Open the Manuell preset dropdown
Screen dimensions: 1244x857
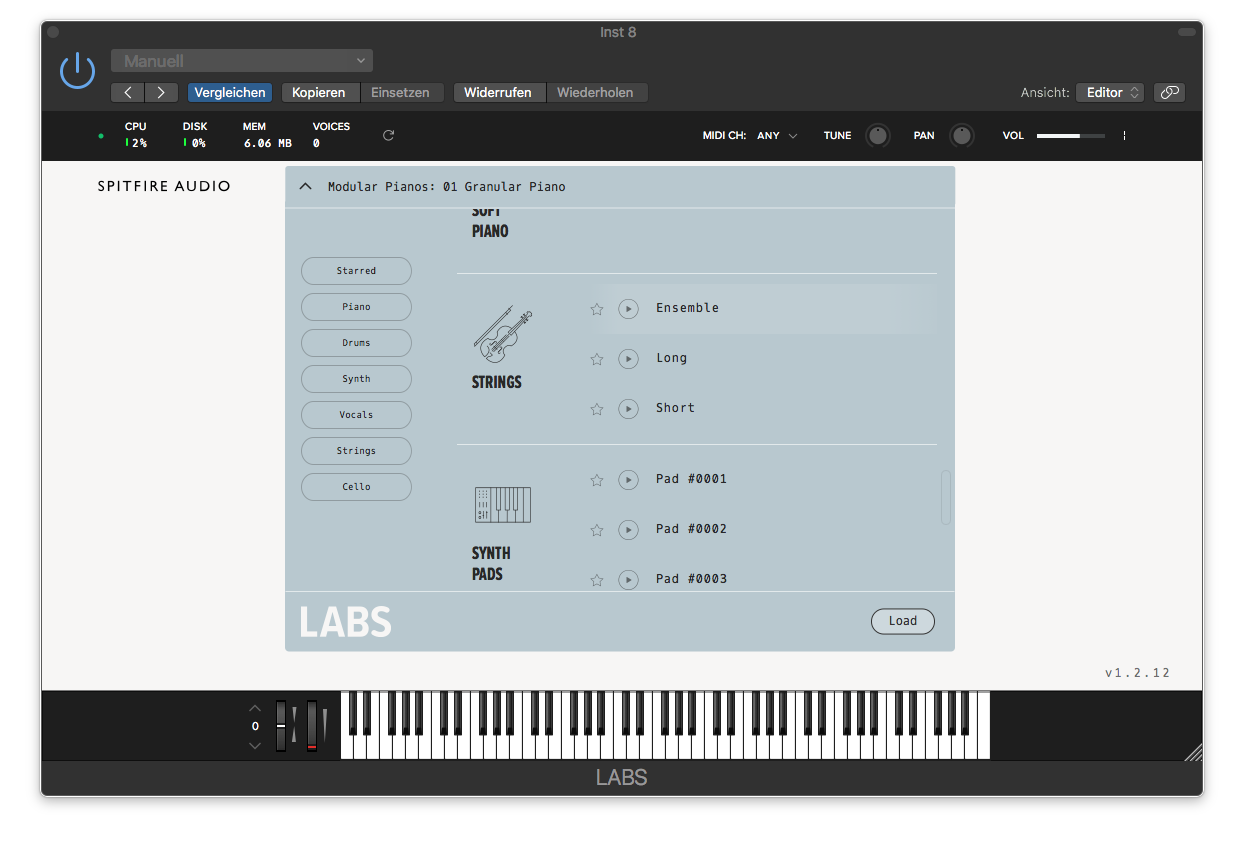click(242, 61)
